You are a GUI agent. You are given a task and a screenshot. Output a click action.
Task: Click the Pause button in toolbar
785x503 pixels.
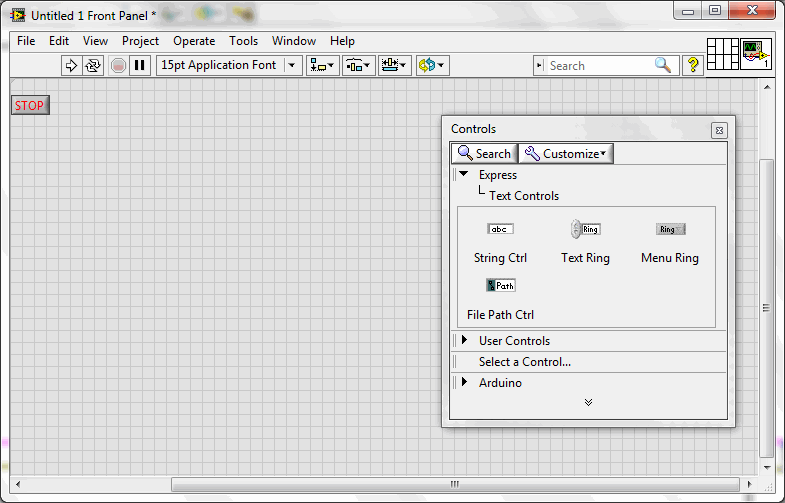(140, 66)
